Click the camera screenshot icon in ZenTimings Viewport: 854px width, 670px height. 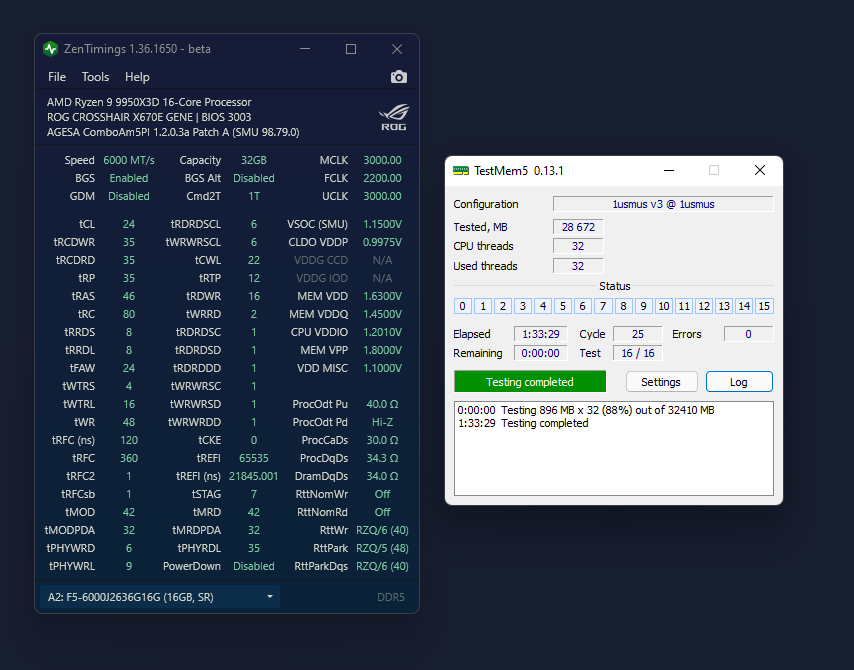[398, 77]
